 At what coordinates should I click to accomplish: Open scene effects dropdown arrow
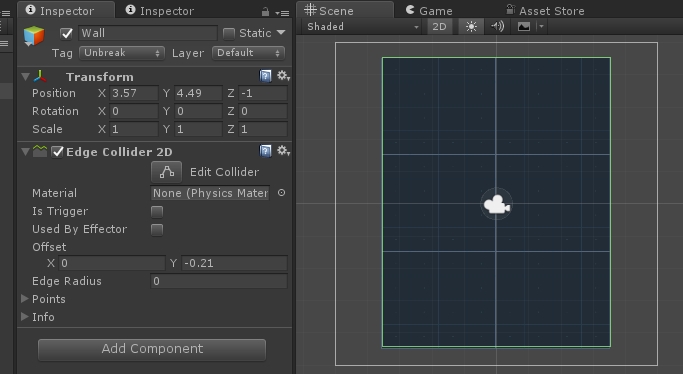541,27
